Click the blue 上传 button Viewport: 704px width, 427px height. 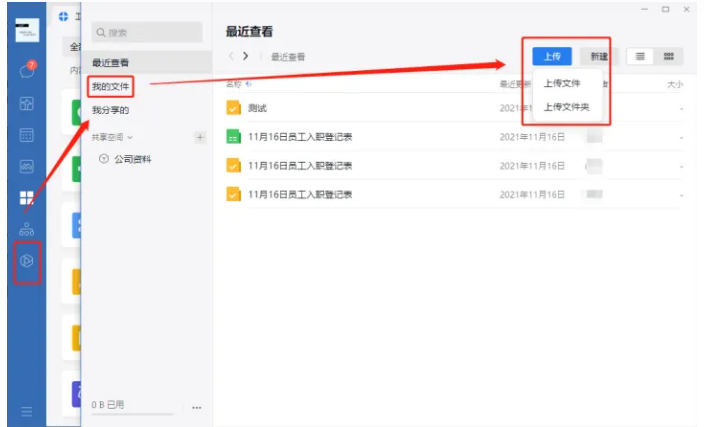point(552,56)
